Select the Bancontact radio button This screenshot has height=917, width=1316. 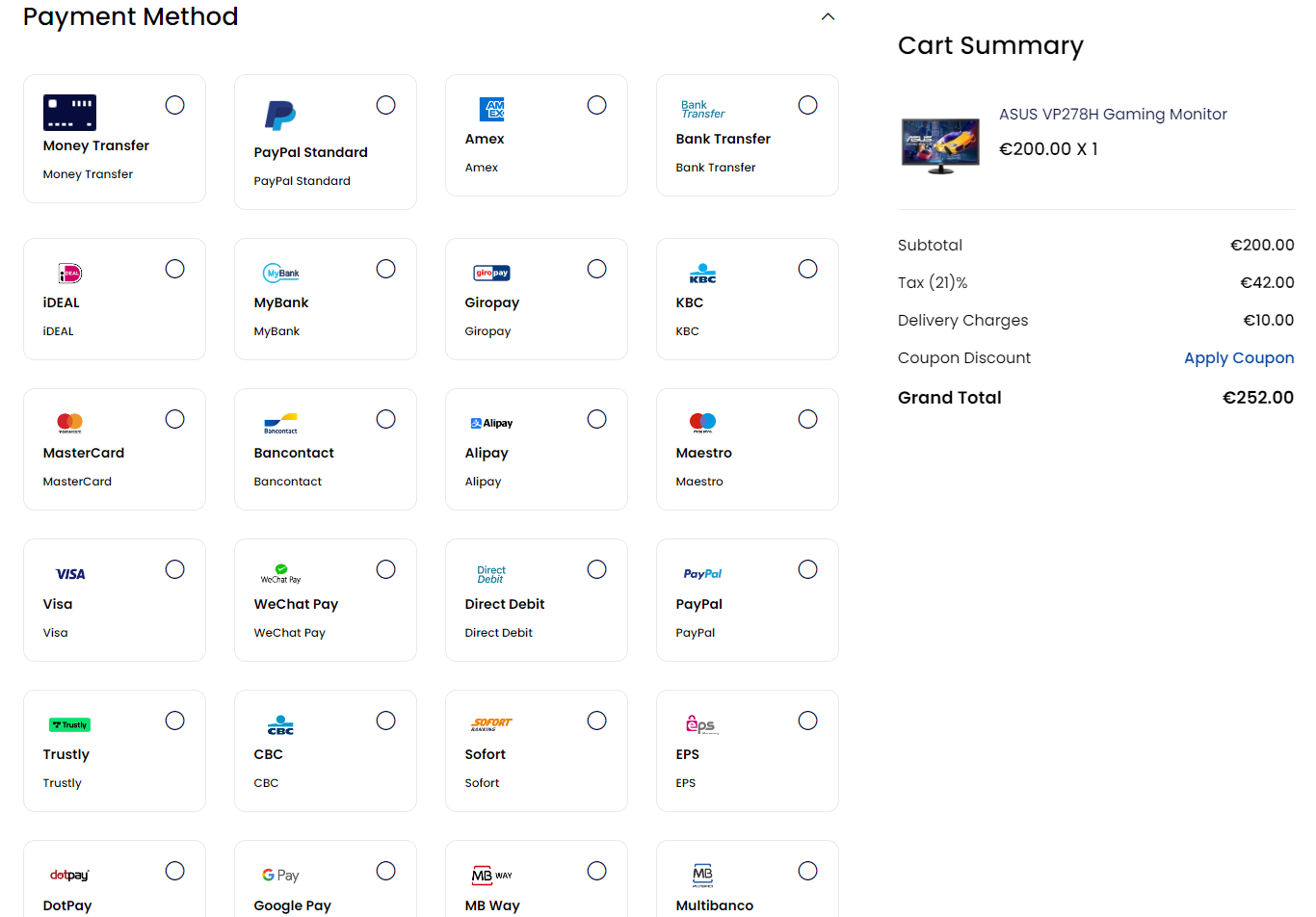[386, 419]
